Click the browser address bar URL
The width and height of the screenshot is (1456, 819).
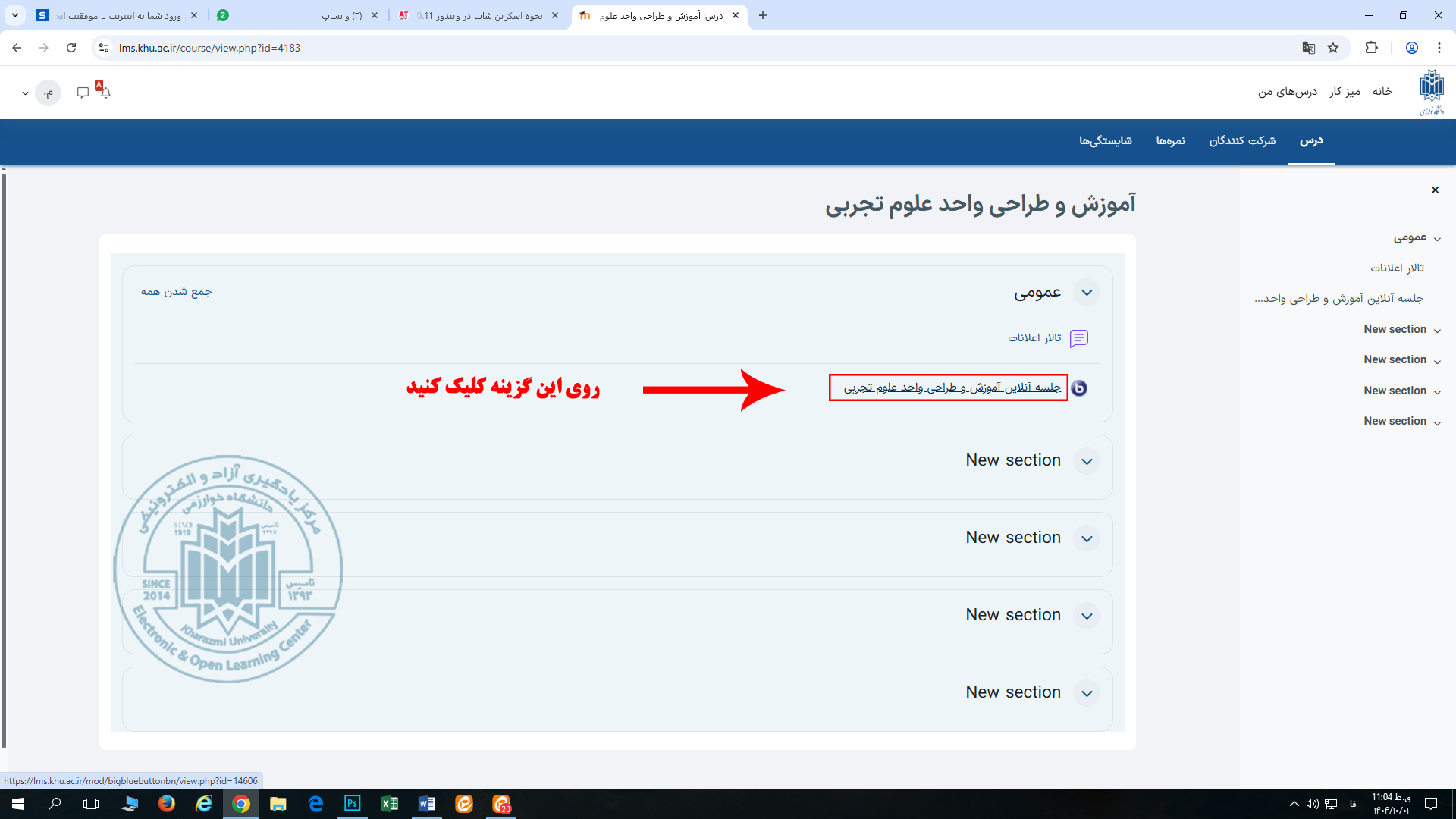click(x=209, y=48)
